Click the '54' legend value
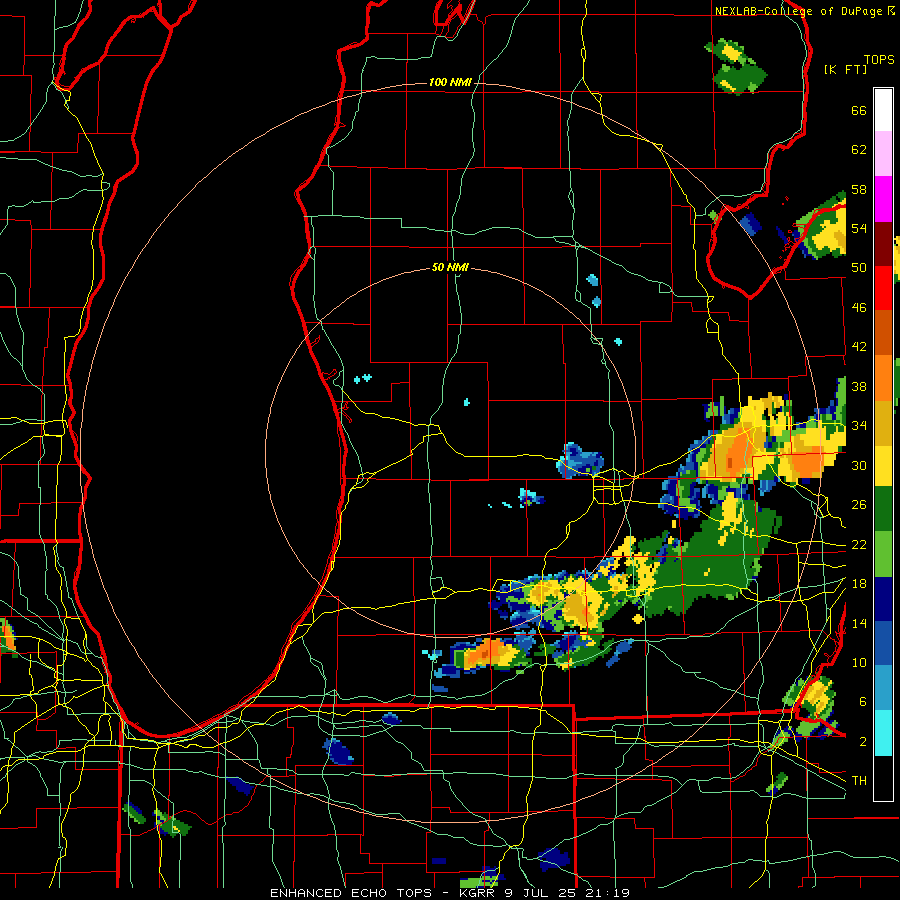This screenshot has height=900, width=900. click(x=859, y=228)
